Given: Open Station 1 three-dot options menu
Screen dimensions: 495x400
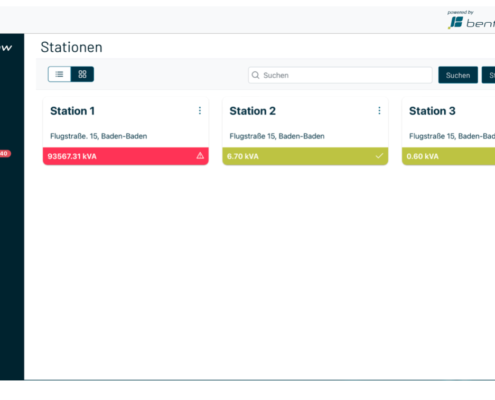Looking at the screenshot, I should point(200,111).
